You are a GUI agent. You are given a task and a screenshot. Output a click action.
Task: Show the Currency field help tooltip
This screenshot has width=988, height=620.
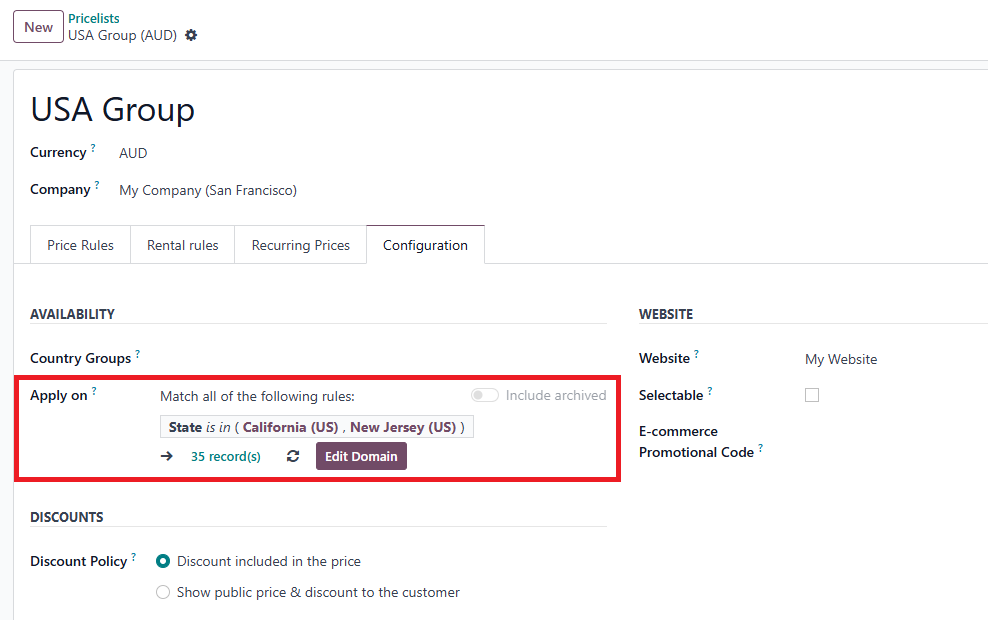click(93, 149)
